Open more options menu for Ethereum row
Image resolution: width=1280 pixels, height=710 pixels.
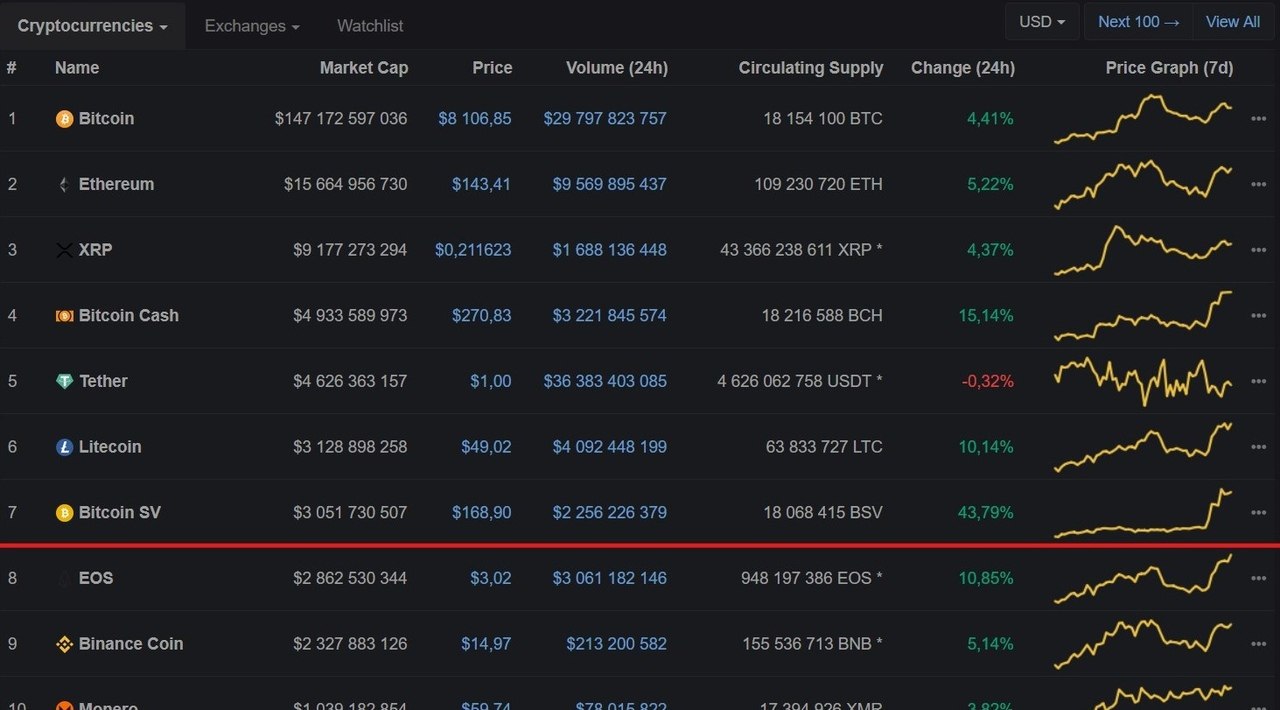1258,185
